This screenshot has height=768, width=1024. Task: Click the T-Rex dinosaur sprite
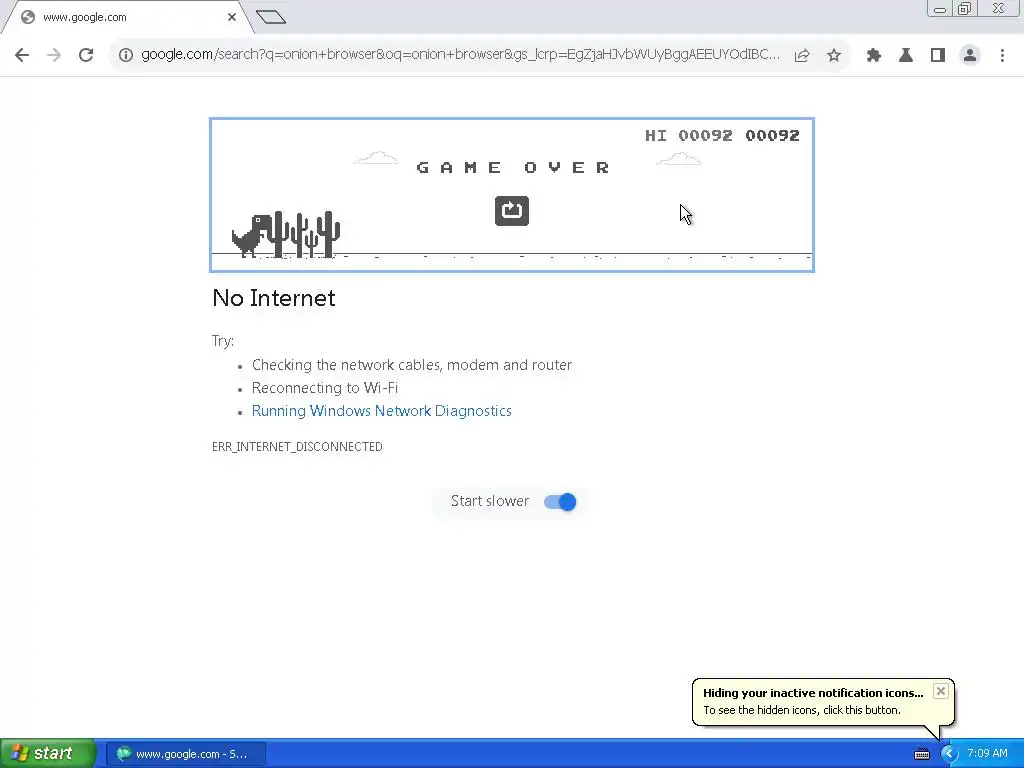pyautogui.click(x=251, y=236)
